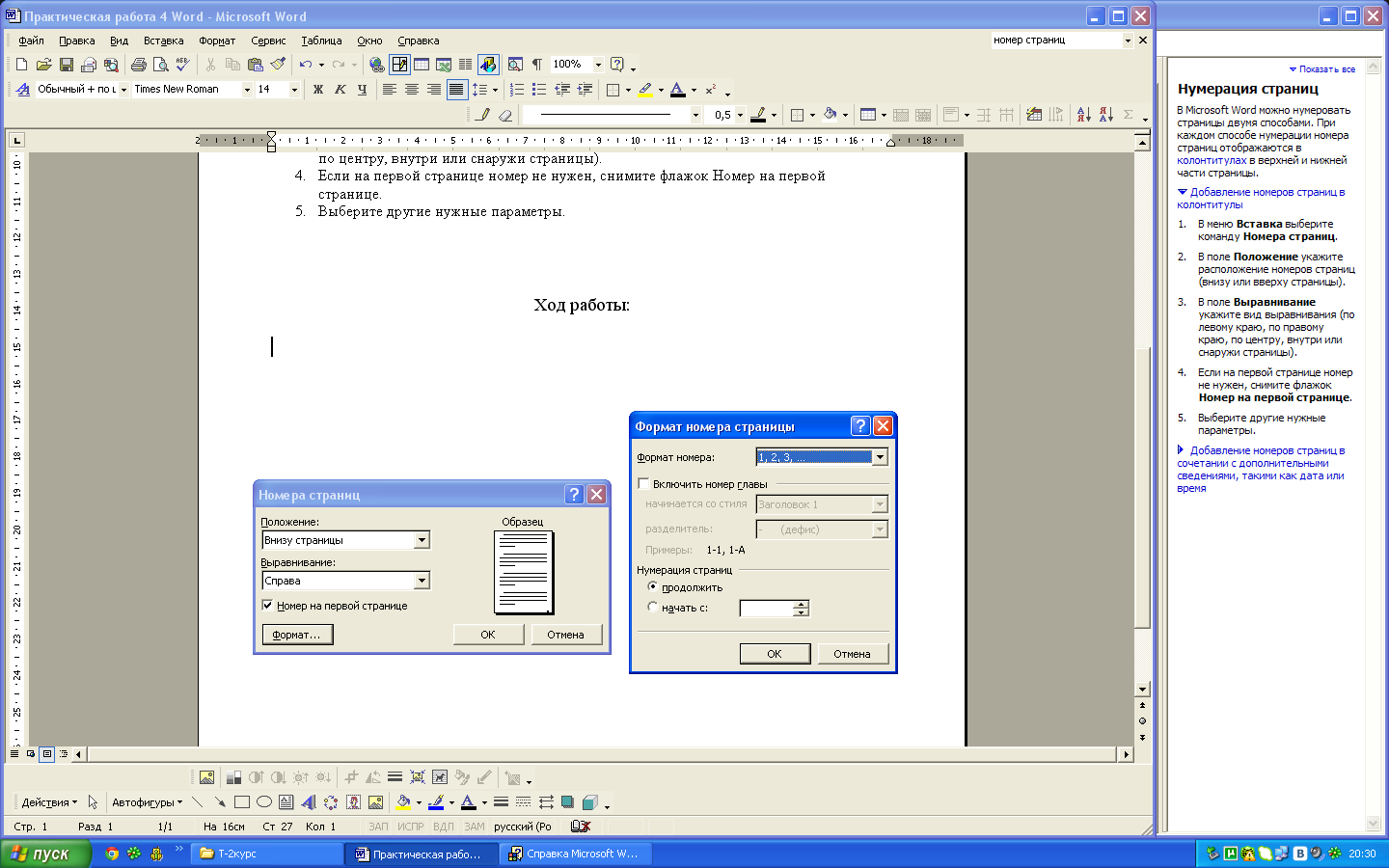Viewport: 1389px width, 868px height.
Task: Expand the 'Формат номера' combo box
Action: 880,457
